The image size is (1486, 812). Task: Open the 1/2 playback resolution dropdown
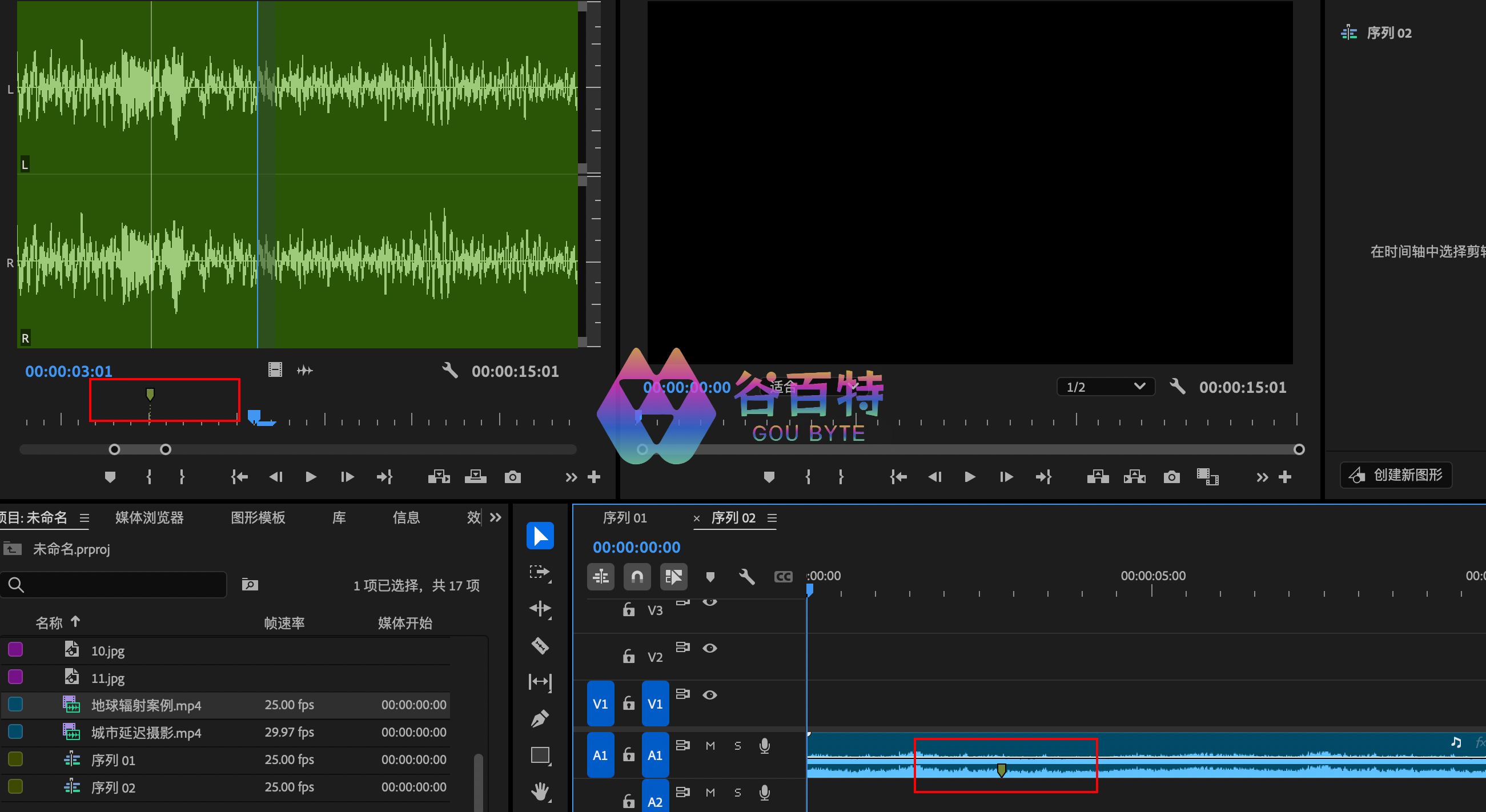(x=1105, y=387)
